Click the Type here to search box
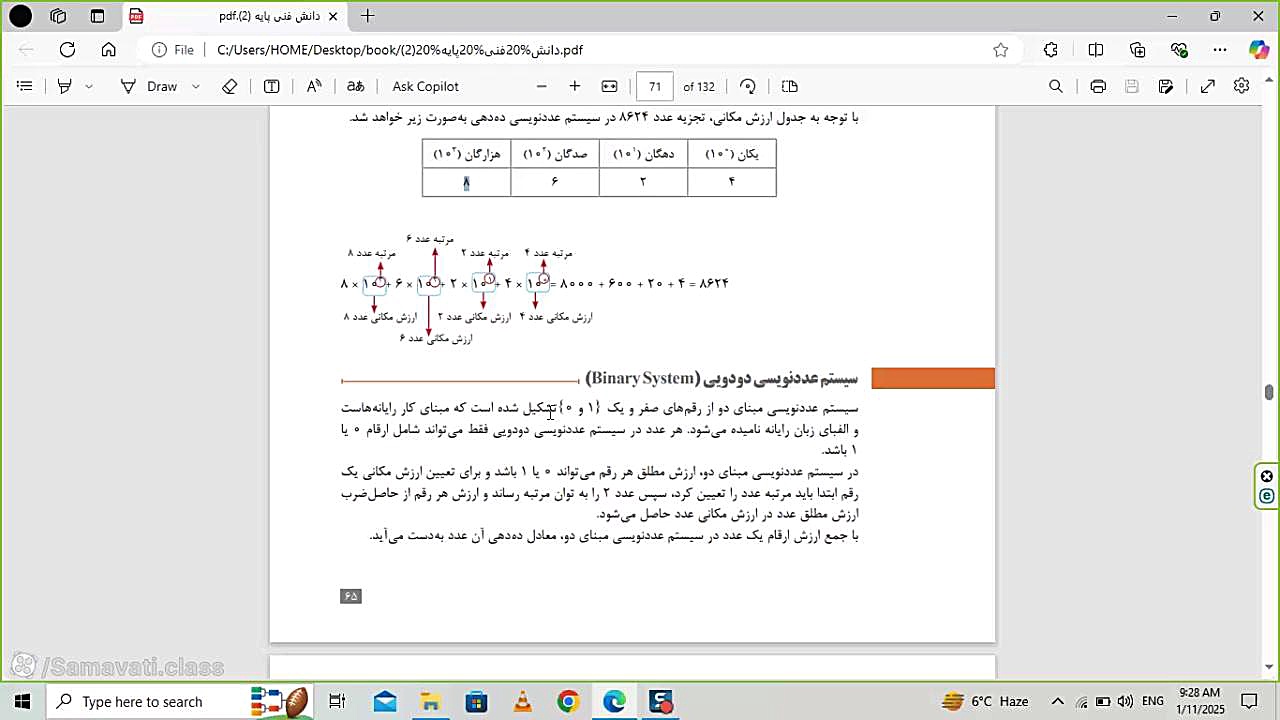This screenshot has height=720, width=1280. (x=182, y=702)
